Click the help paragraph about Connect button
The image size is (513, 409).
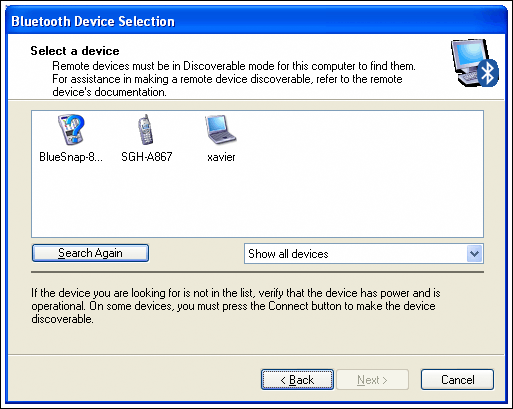coord(236,306)
